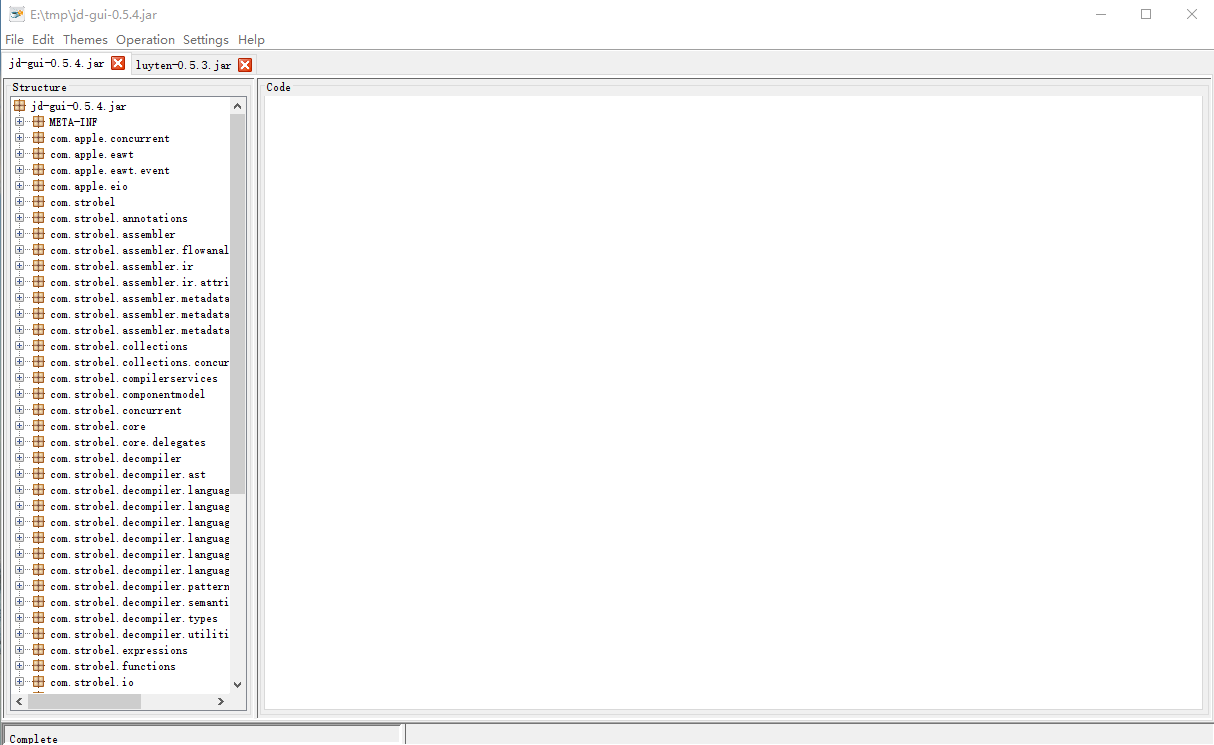This screenshot has width=1214, height=745.
Task: Click the META-INF package icon
Action: tap(39, 122)
